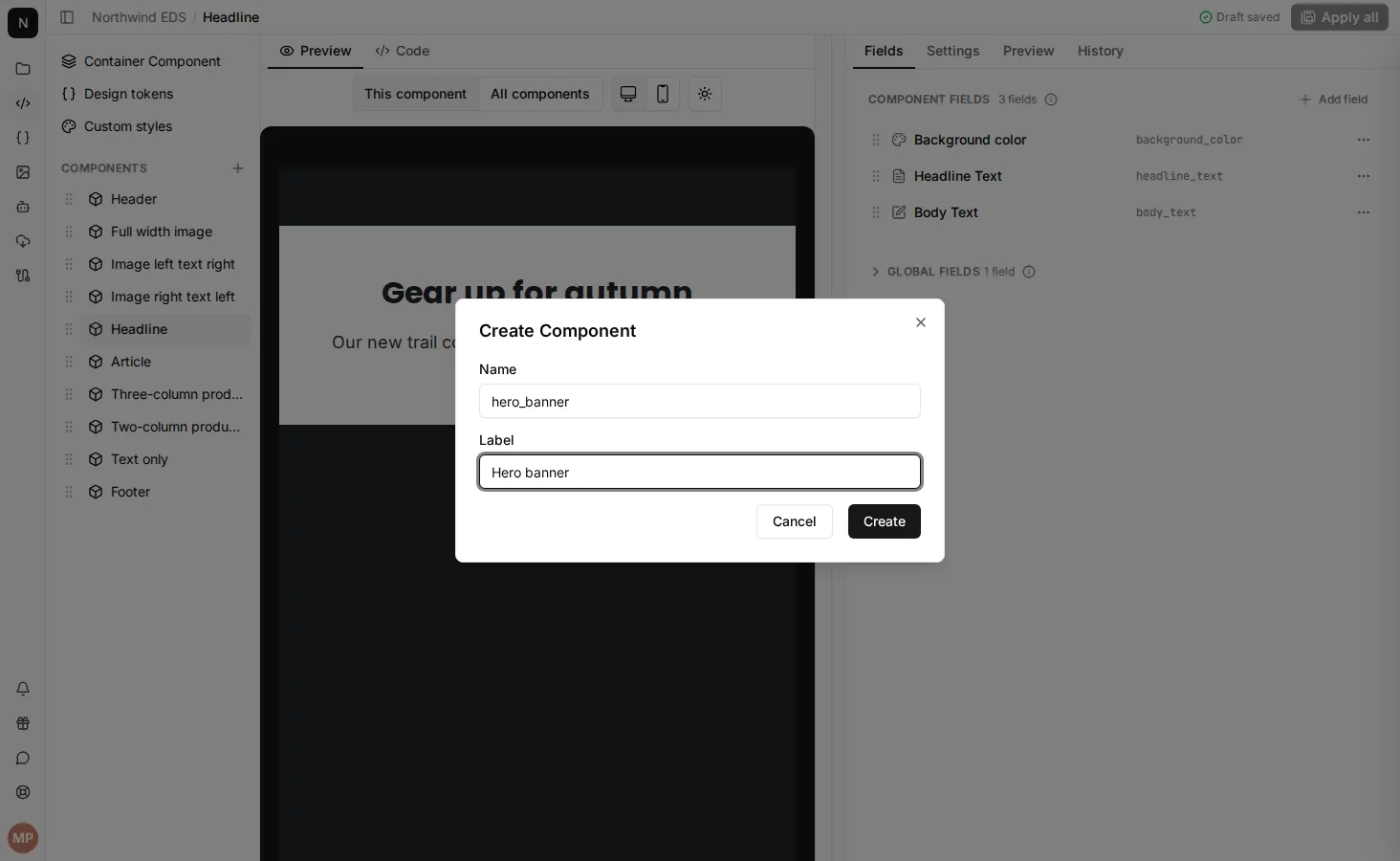The width and height of the screenshot is (1400, 861).
Task: Toggle light/dark theme preview
Action: click(x=705, y=94)
